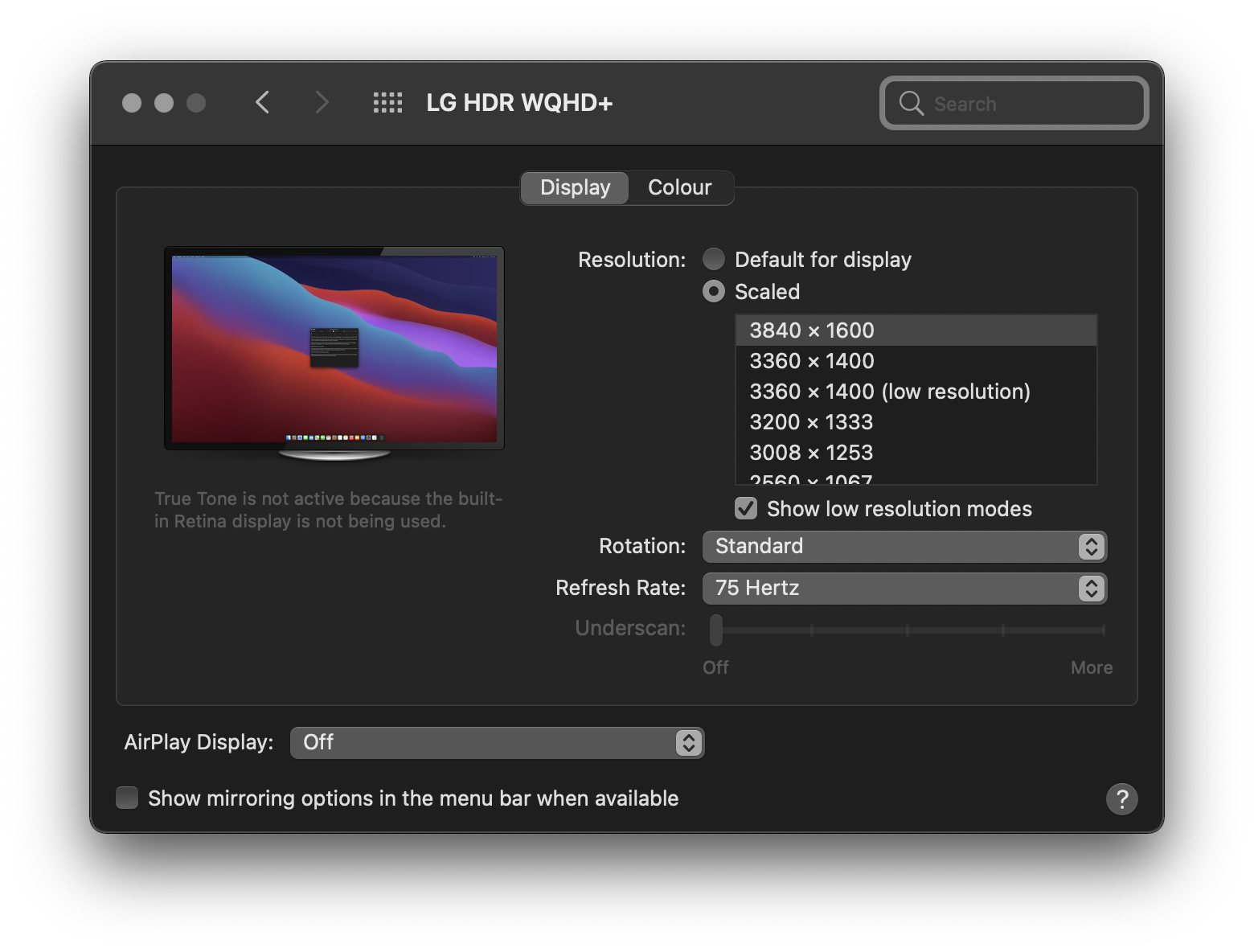Choose 3008 × 1253 resolution

pyautogui.click(x=916, y=453)
